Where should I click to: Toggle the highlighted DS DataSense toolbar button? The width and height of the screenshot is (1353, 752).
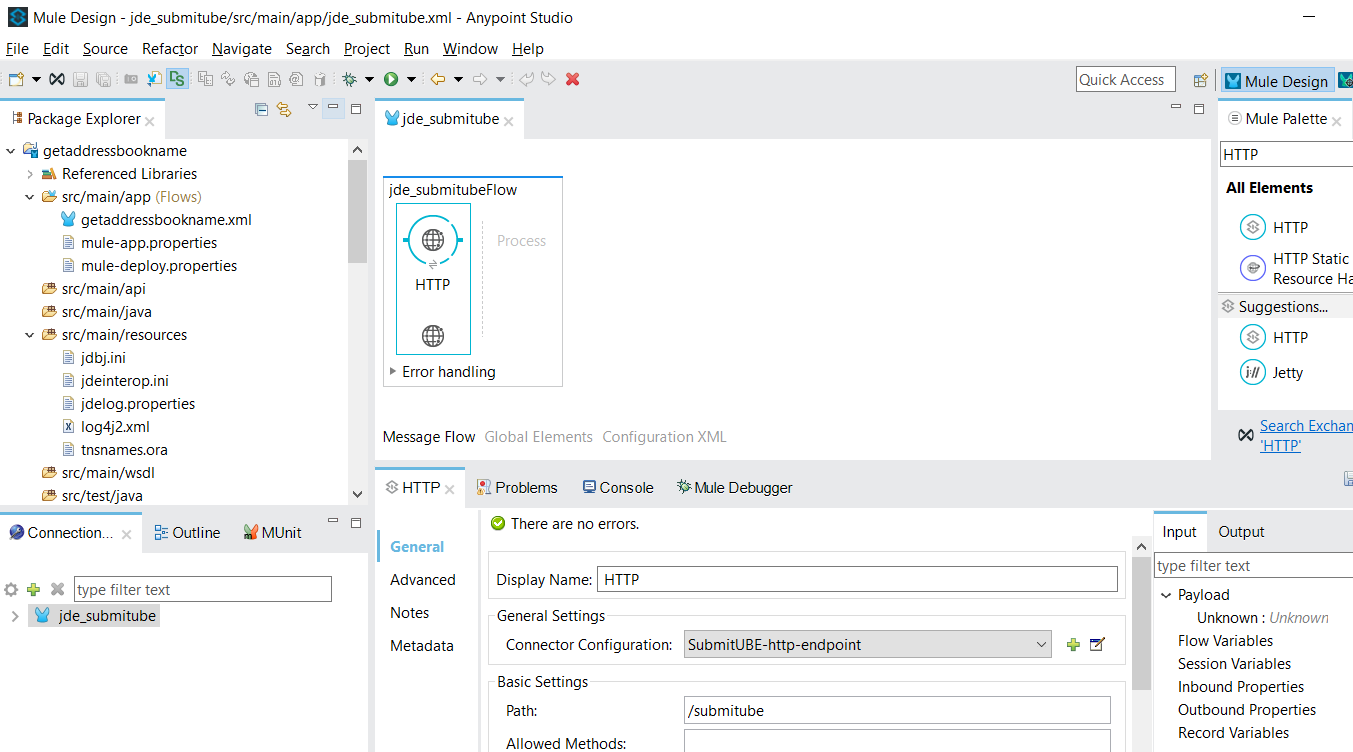point(177,79)
